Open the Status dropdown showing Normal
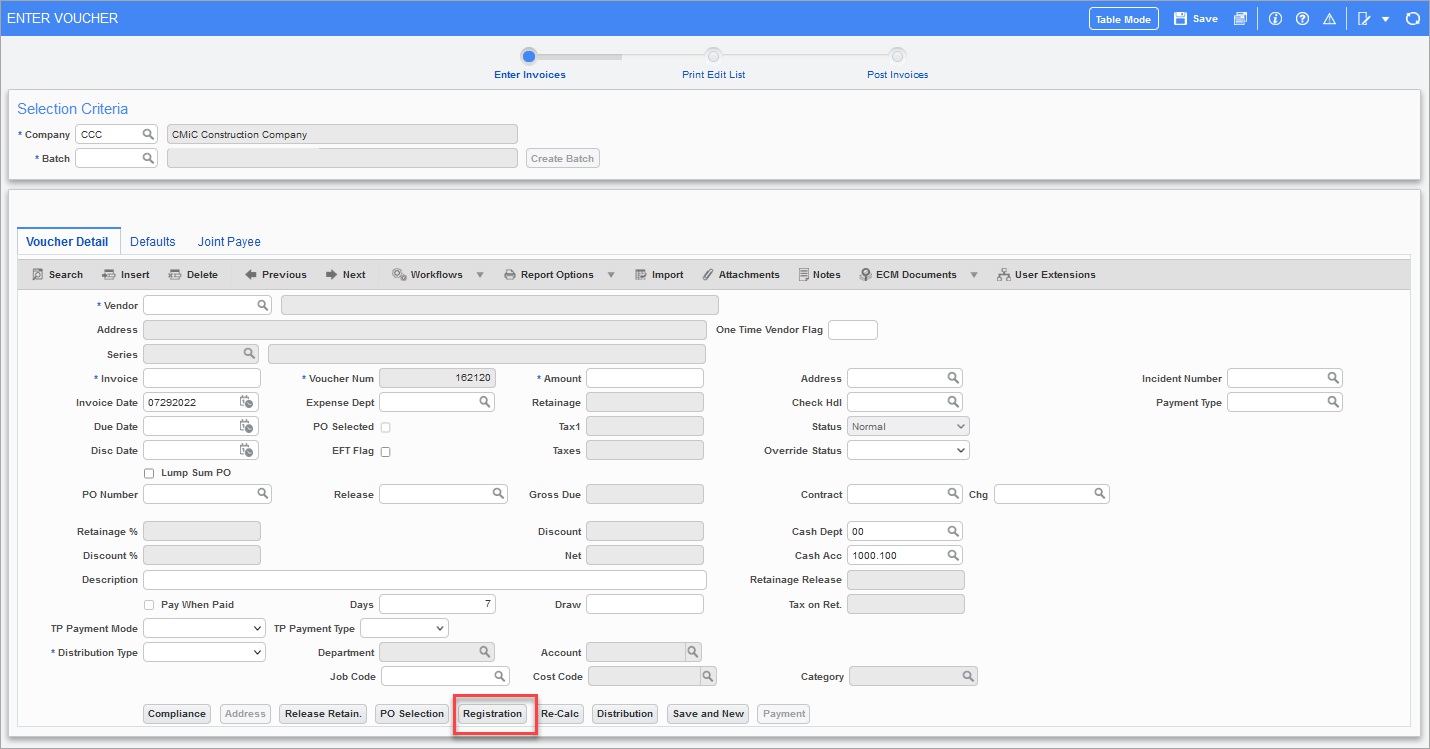Image resolution: width=1430 pixels, height=749 pixels. pyautogui.click(x=907, y=425)
